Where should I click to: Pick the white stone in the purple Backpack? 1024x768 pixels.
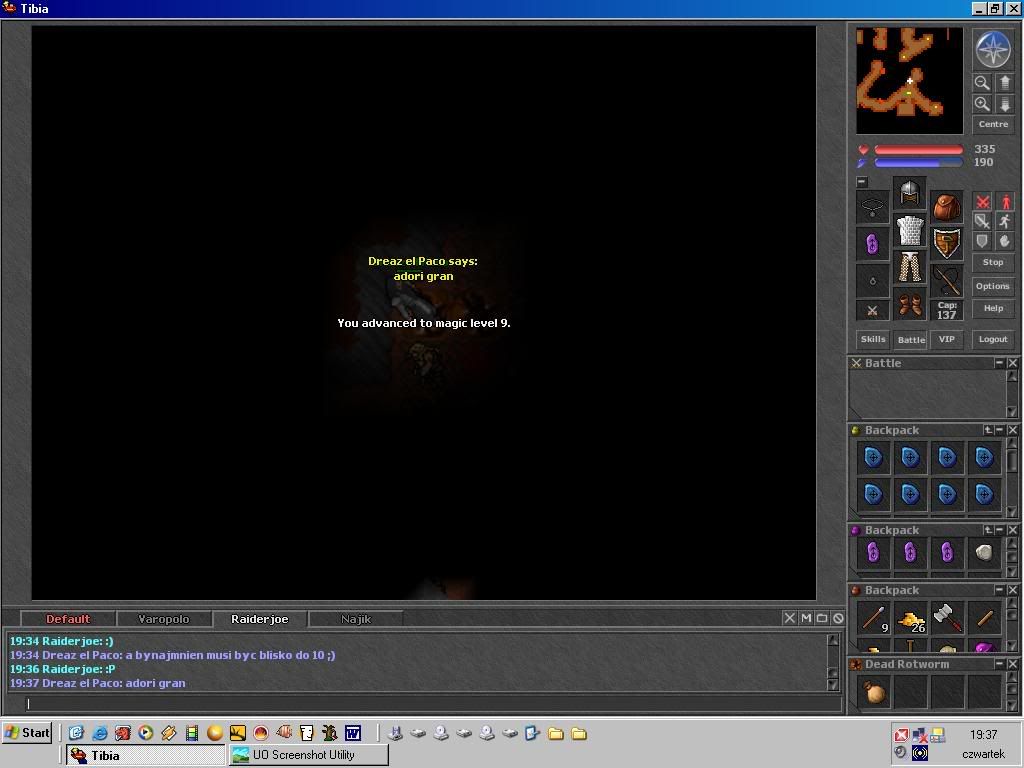click(x=984, y=553)
